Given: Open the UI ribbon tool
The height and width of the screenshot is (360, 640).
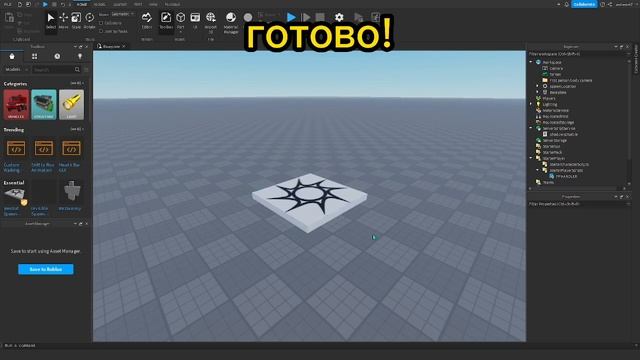Looking at the screenshot, I should click(x=195, y=21).
